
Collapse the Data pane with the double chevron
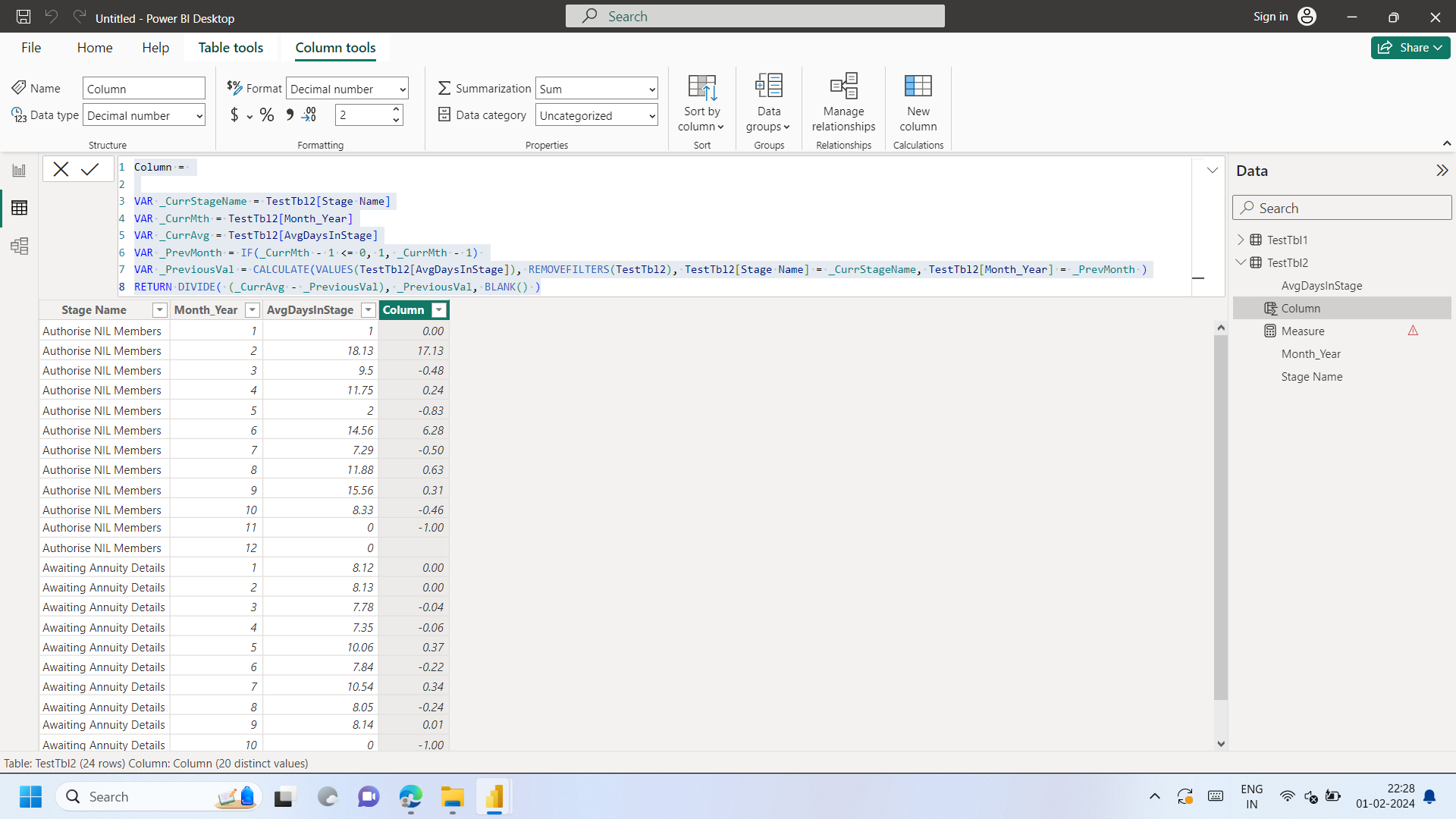(1442, 171)
